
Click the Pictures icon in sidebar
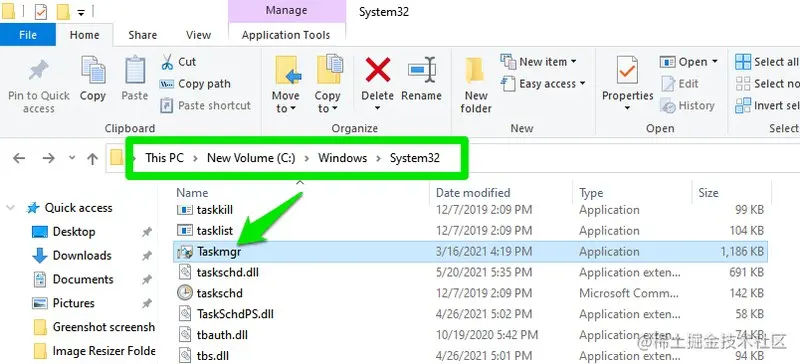(x=40, y=303)
